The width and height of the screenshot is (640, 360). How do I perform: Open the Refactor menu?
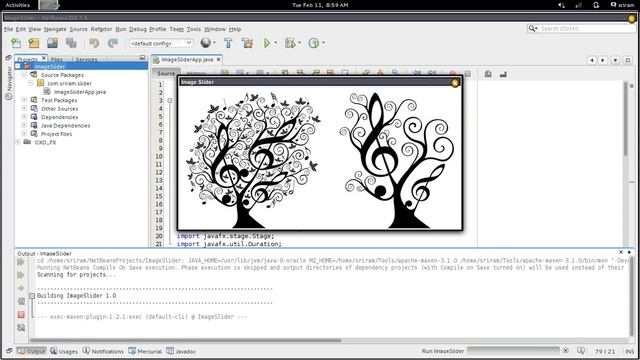101,29
